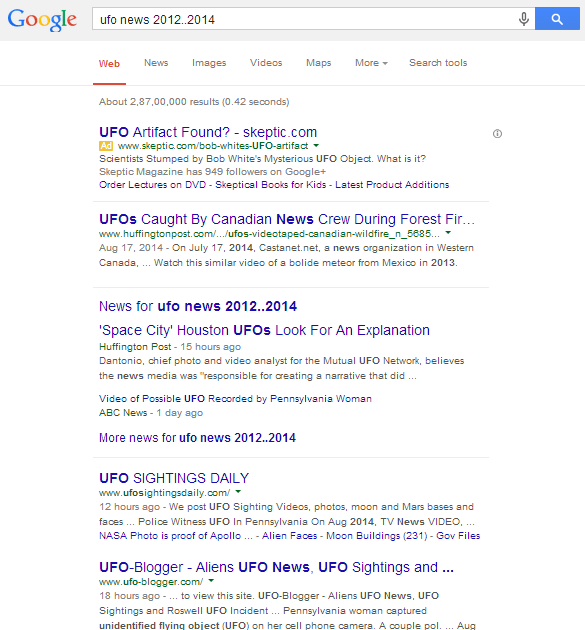Activate voice search microphone icon
The height and width of the screenshot is (630, 585).
524,19
